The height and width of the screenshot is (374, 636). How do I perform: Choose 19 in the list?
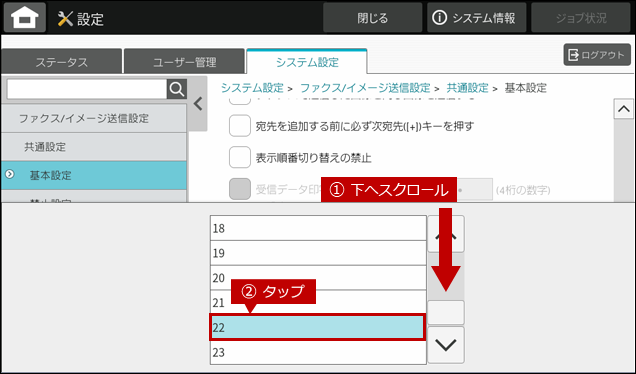318,253
